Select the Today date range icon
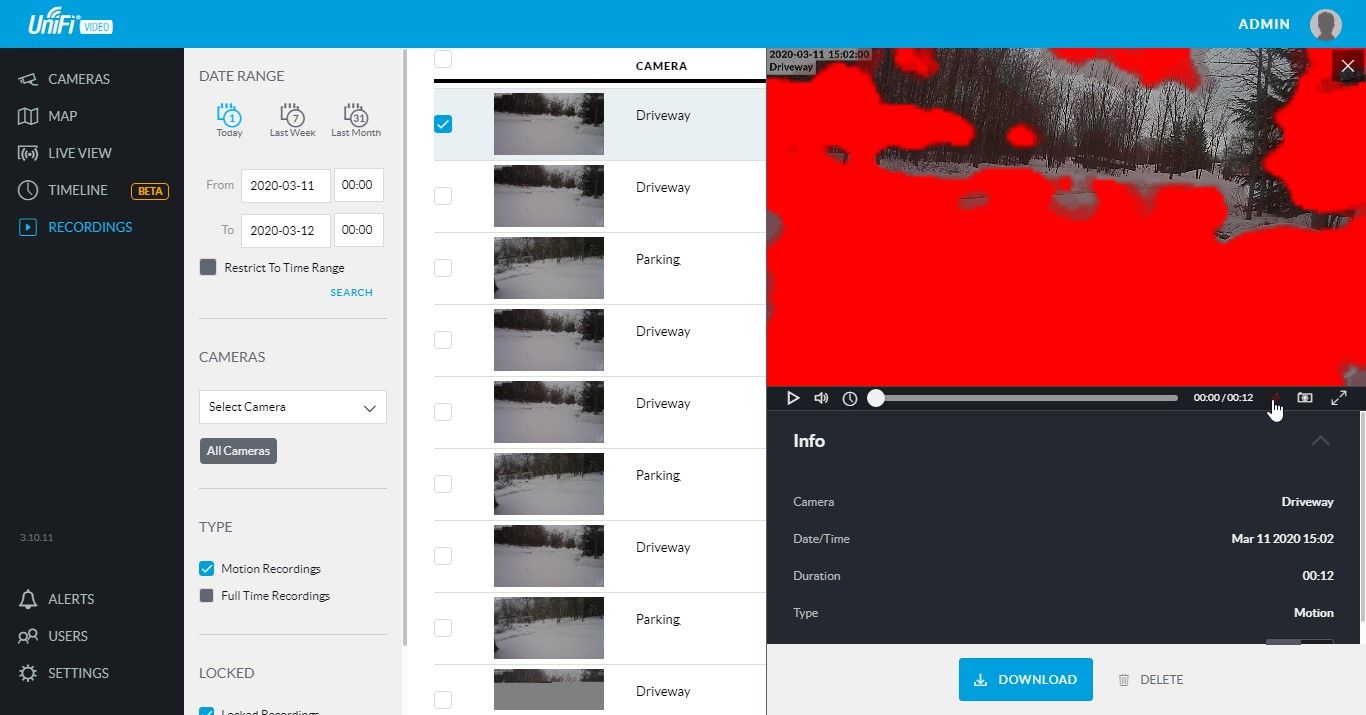 (229, 118)
